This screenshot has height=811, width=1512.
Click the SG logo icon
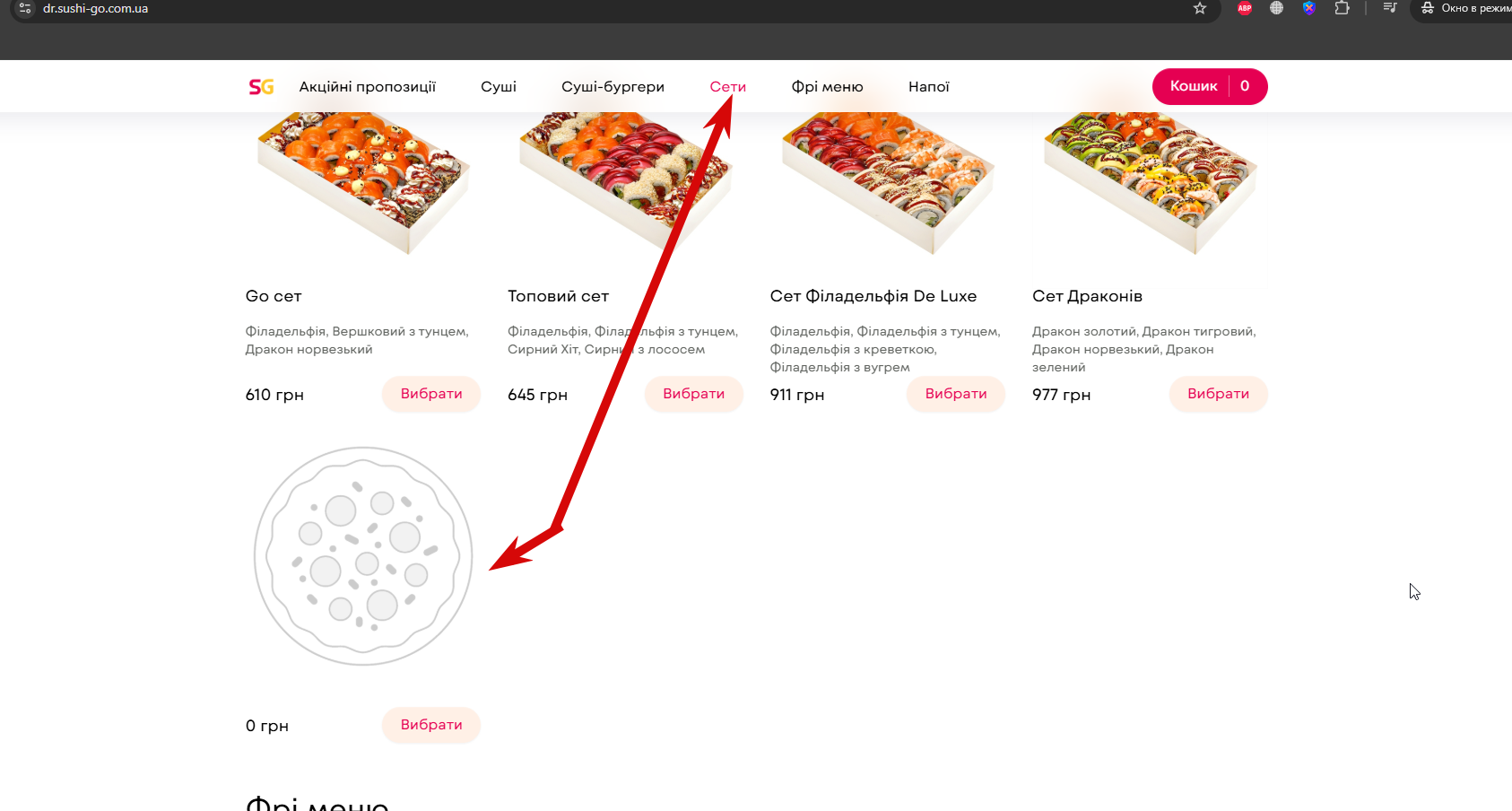[x=261, y=87]
